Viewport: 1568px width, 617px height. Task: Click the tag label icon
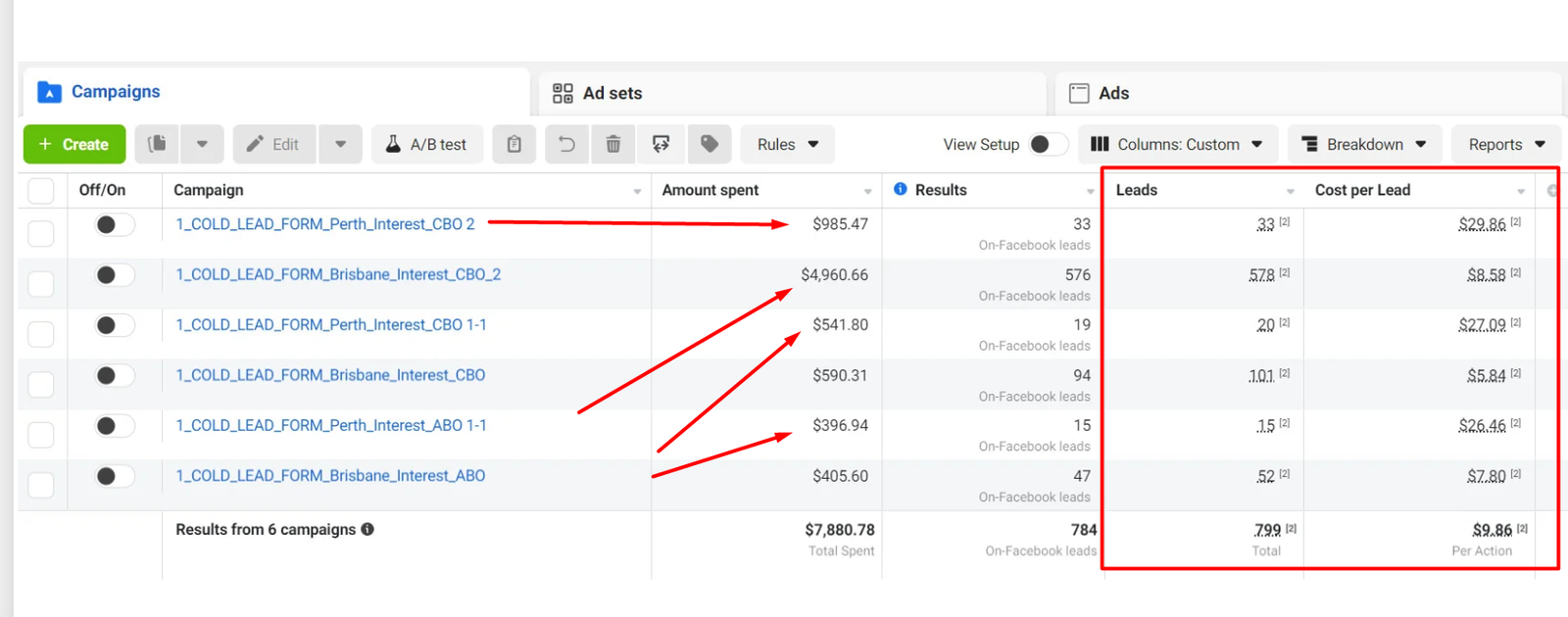(710, 144)
